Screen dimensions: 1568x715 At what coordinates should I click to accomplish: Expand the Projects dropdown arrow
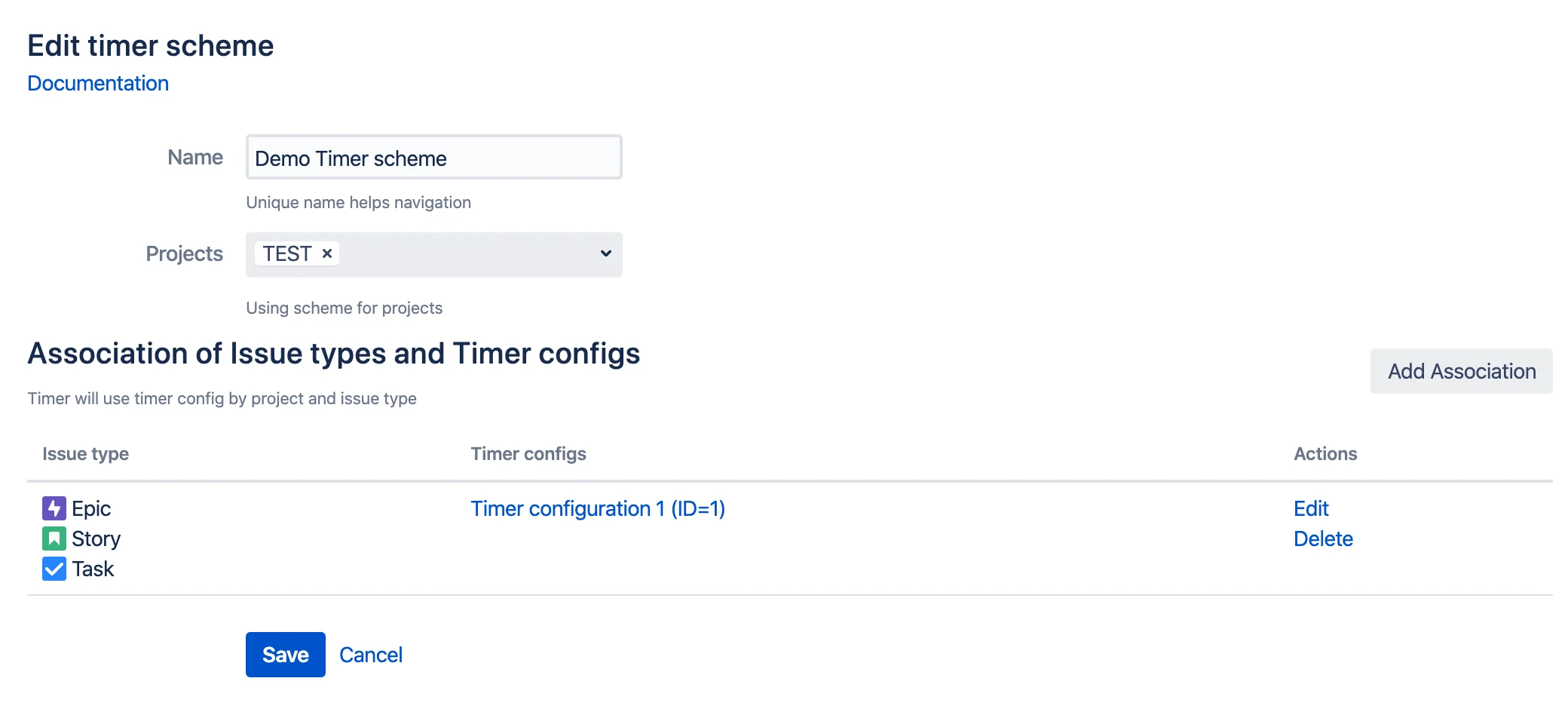click(x=605, y=253)
